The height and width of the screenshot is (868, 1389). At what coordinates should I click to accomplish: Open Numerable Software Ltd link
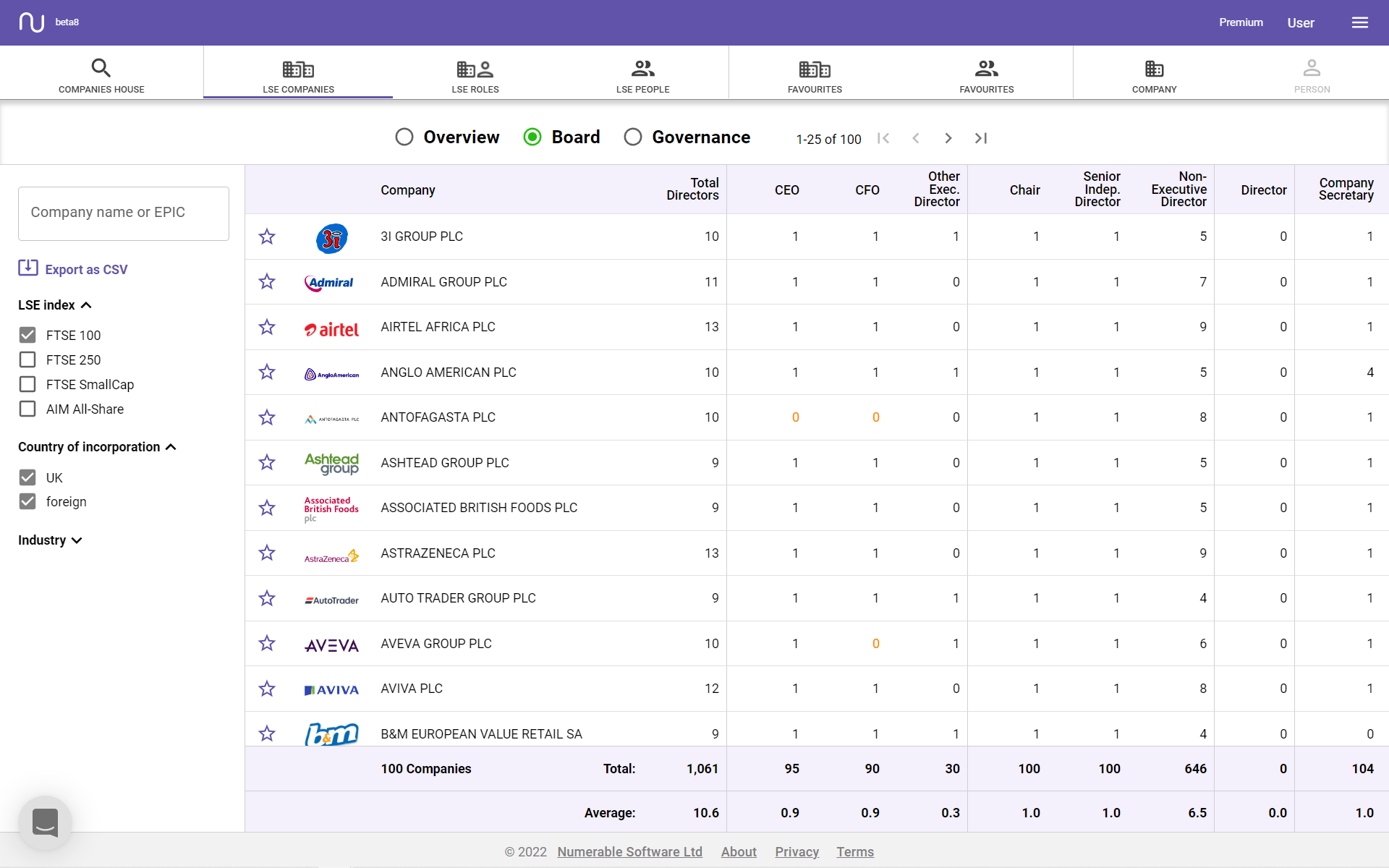(x=629, y=852)
